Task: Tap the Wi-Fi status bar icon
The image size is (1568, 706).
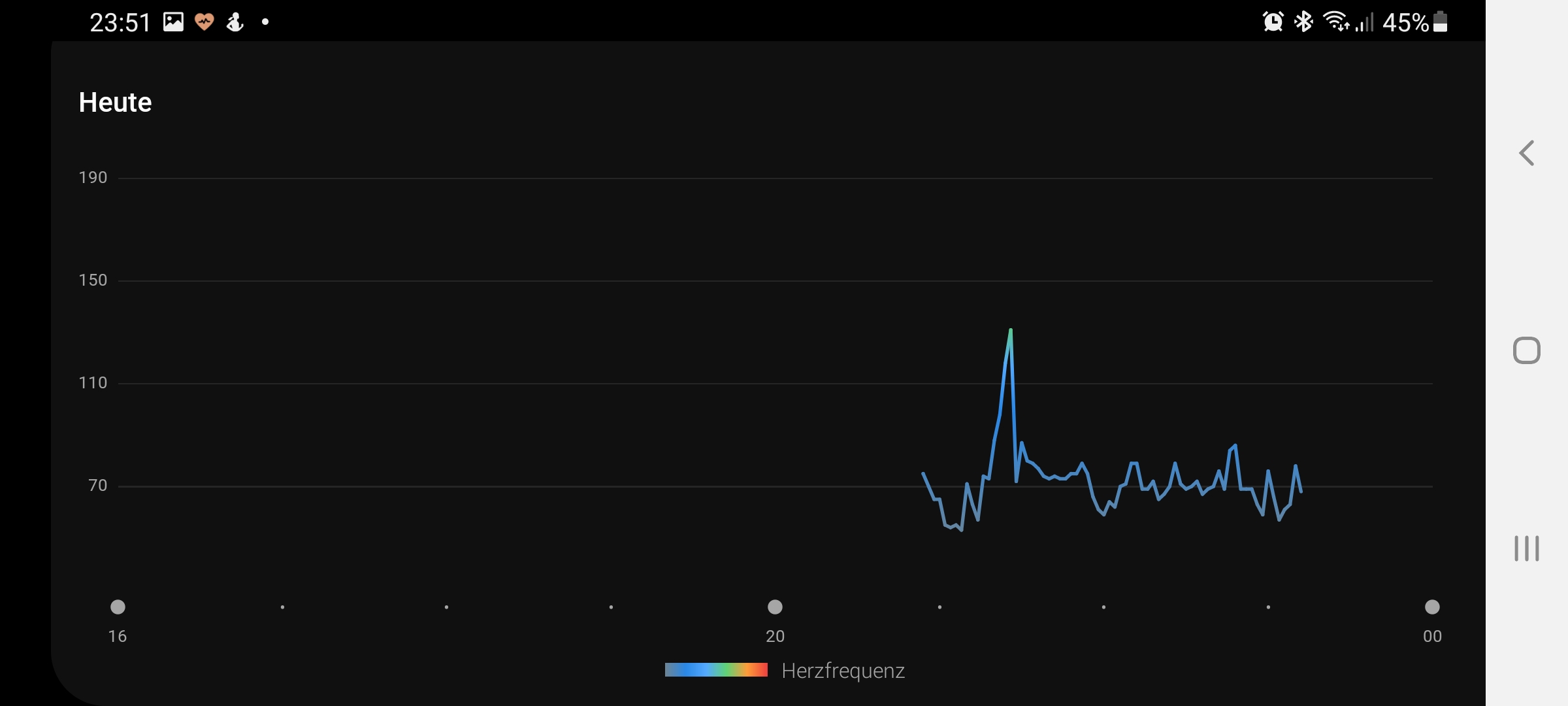Action: click(1335, 22)
